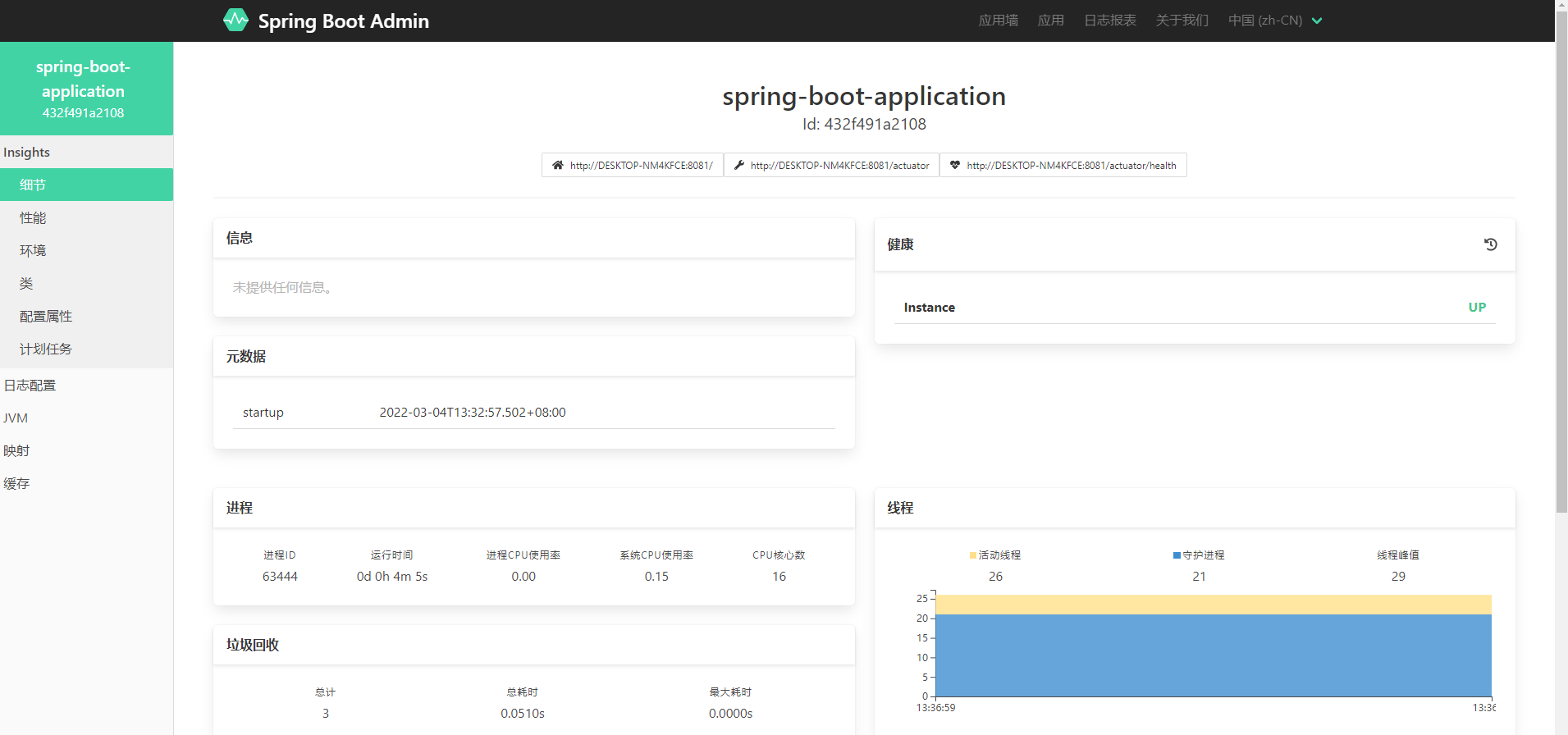Click the 系统CPU使用率 value 0.15
The width and height of the screenshot is (1568, 735).
656,576
